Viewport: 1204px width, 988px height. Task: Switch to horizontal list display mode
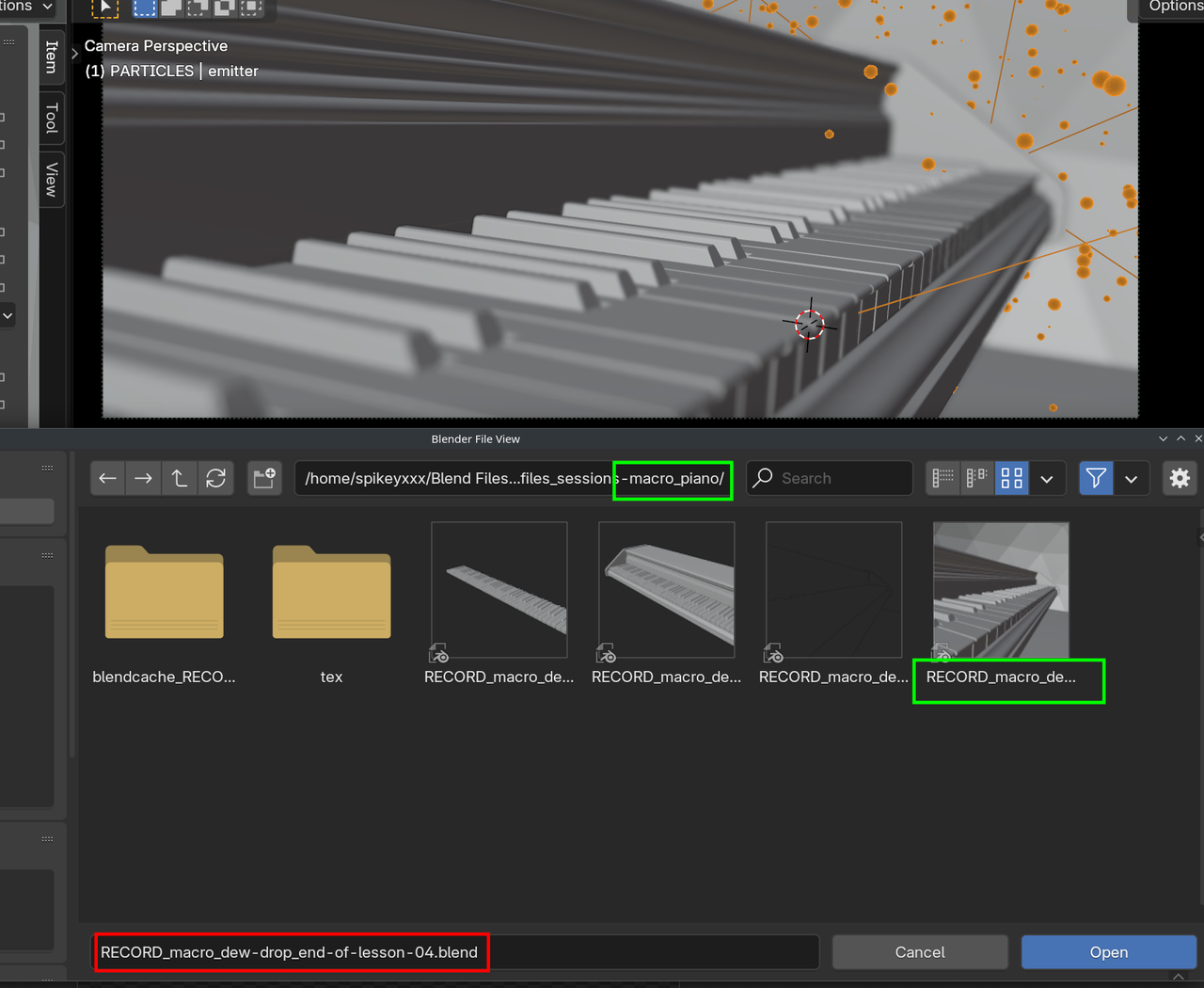tap(977, 478)
